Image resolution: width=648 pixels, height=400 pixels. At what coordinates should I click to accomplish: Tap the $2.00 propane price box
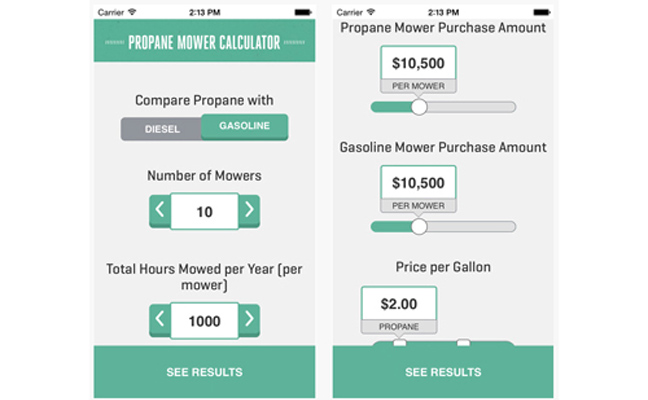coord(398,303)
